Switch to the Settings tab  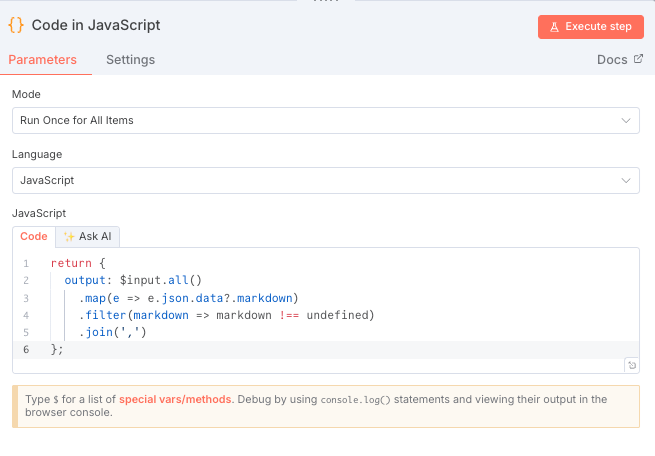(x=130, y=59)
